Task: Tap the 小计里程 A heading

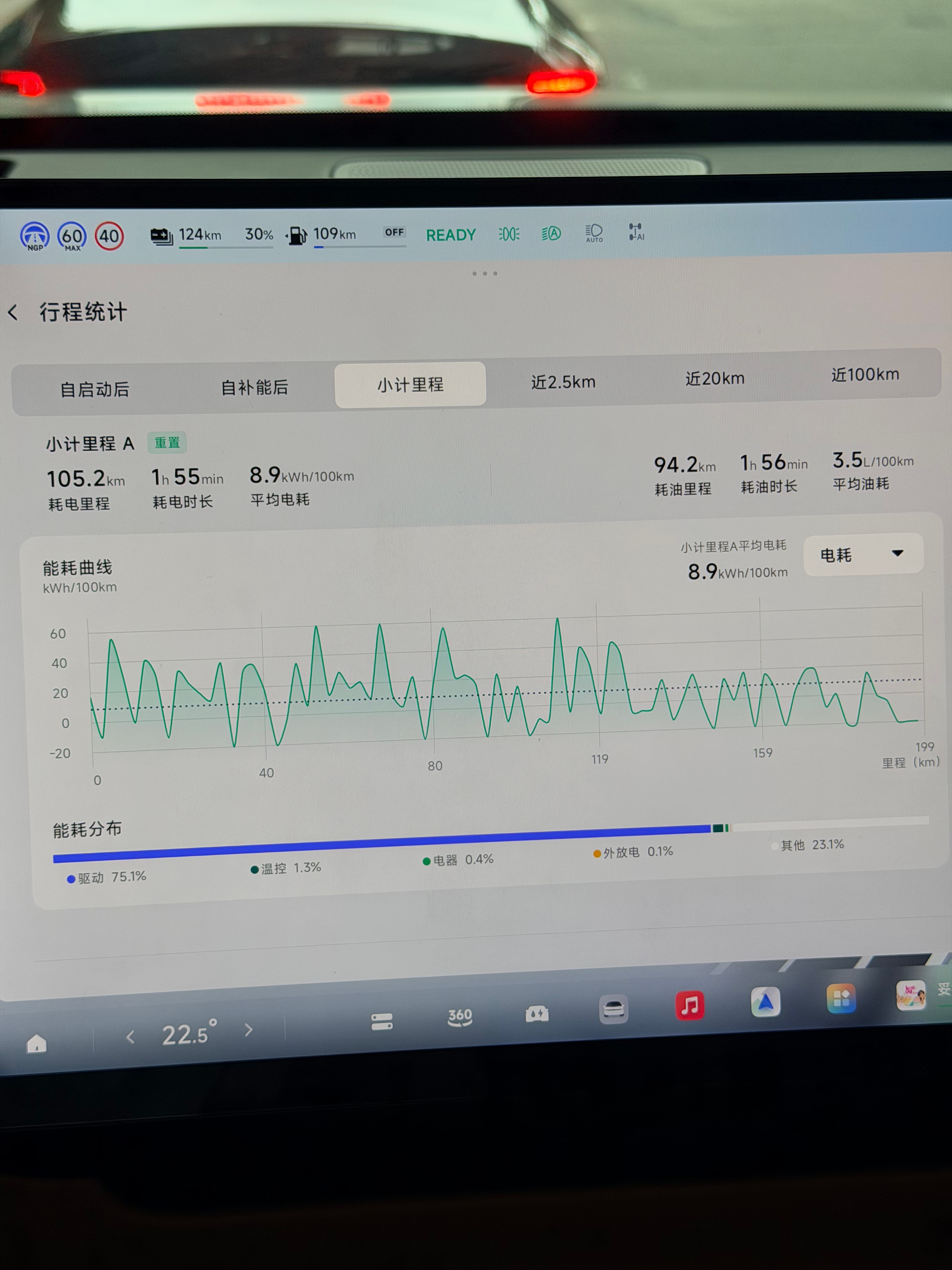Action: (90, 444)
